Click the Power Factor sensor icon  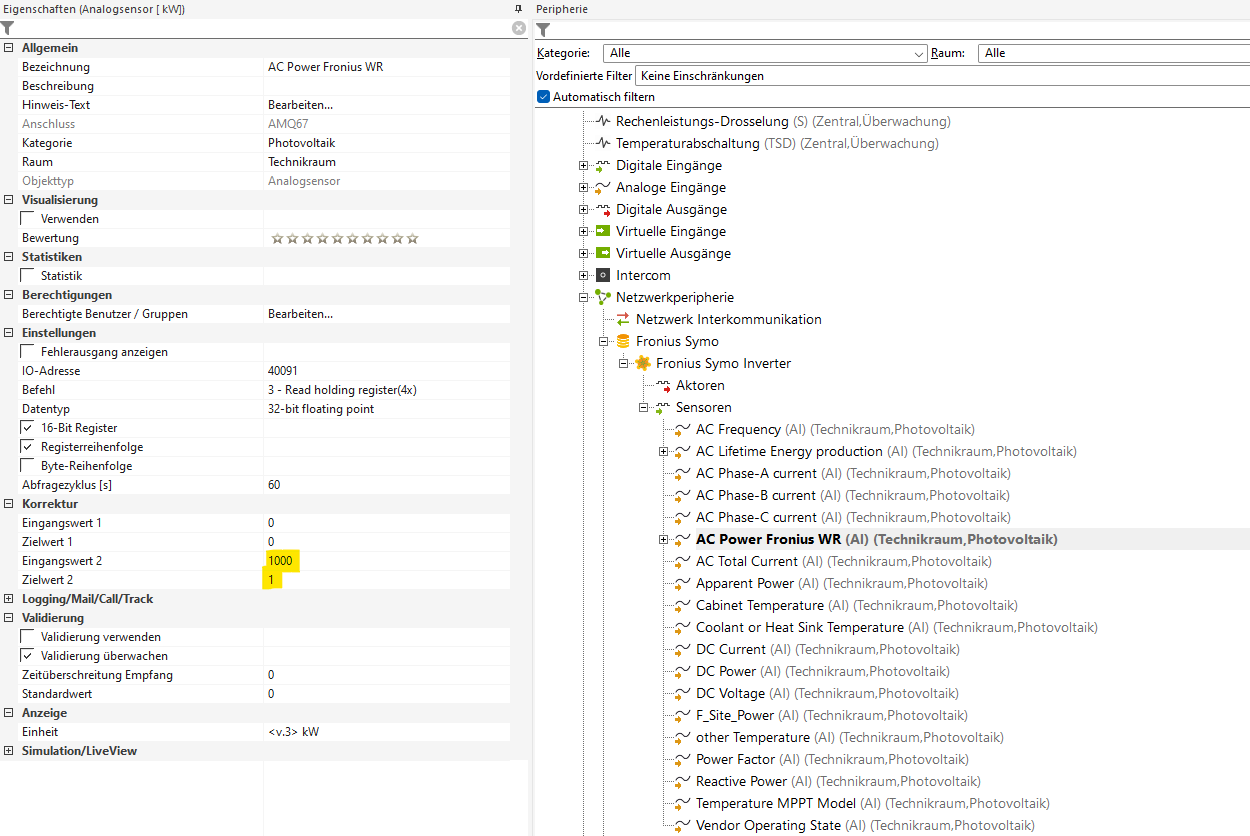pos(683,759)
